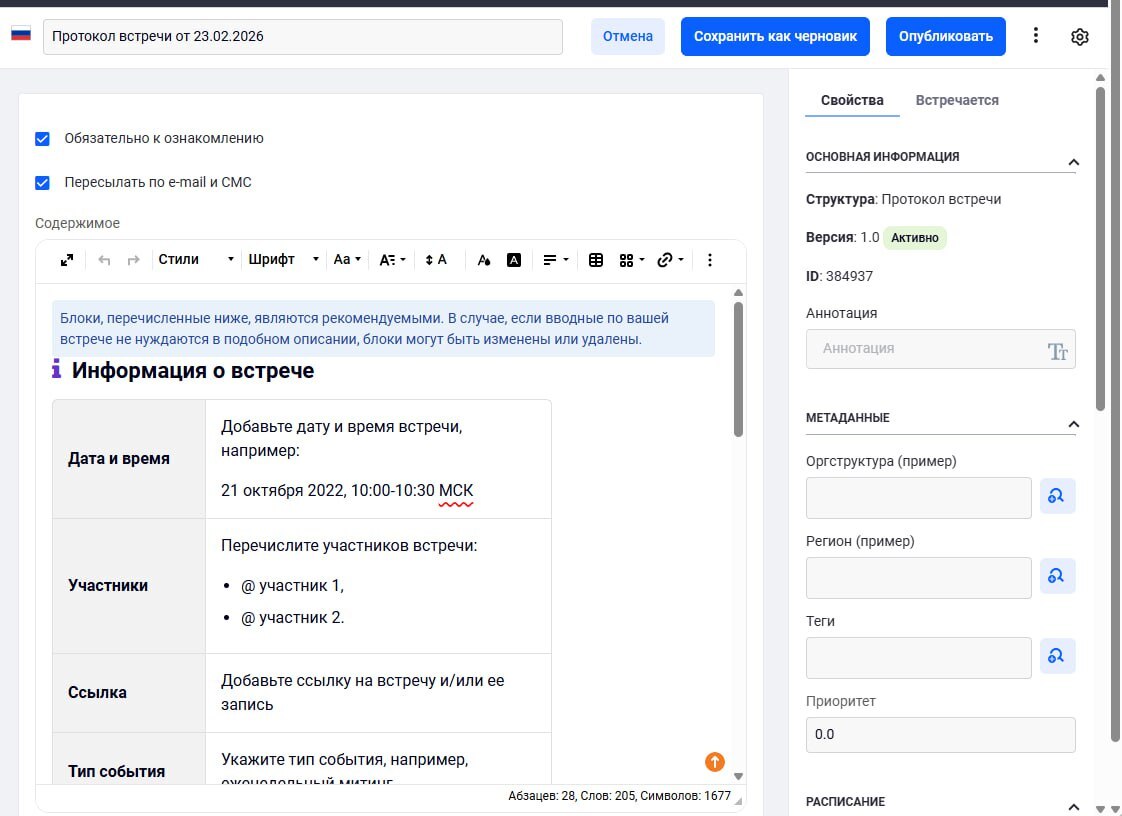Click the text @ участник 2.
The height and width of the screenshot is (816, 1122).
[x=292, y=617]
